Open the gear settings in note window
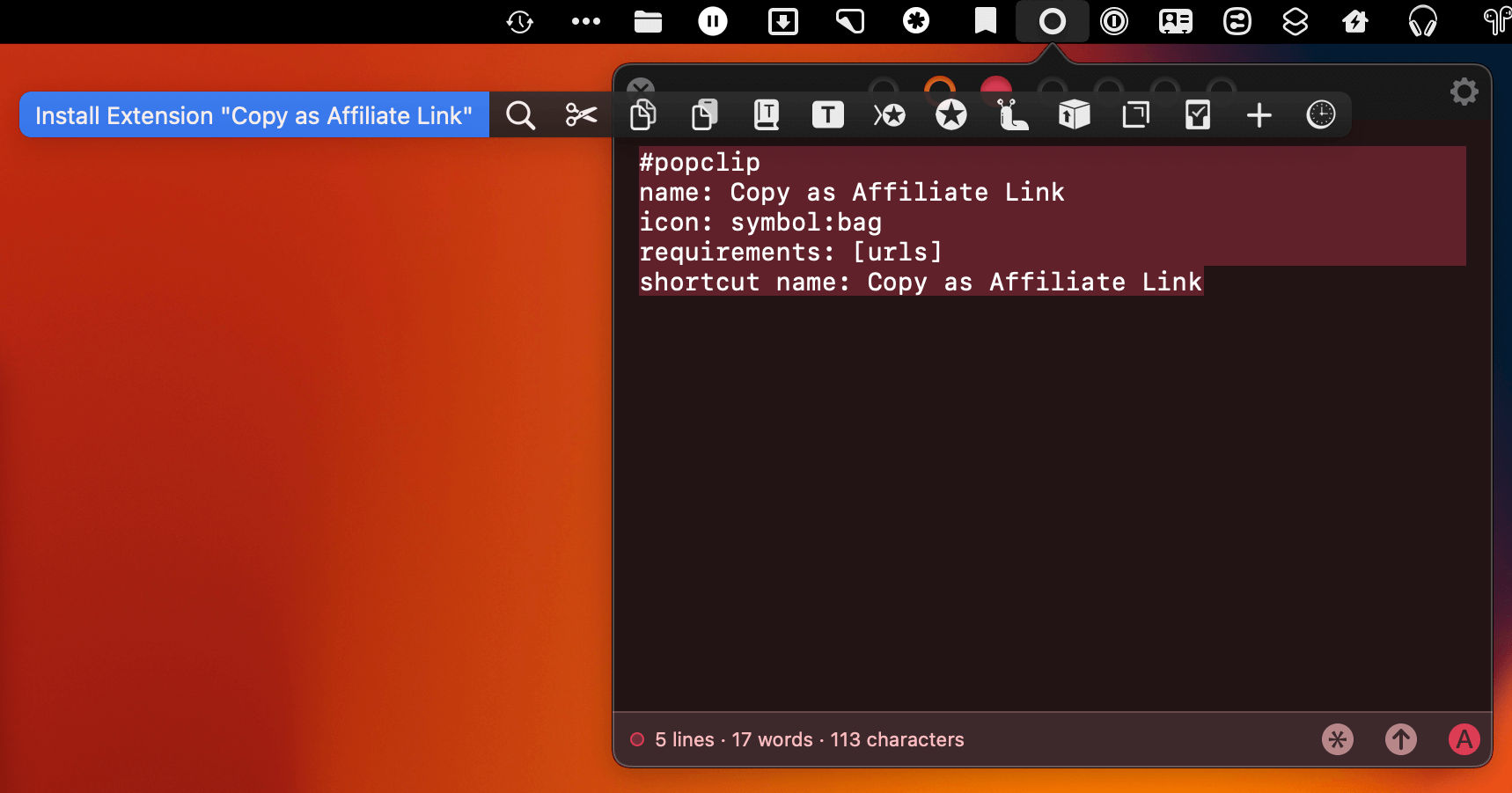Screen dimensions: 1512x793 tap(1464, 92)
